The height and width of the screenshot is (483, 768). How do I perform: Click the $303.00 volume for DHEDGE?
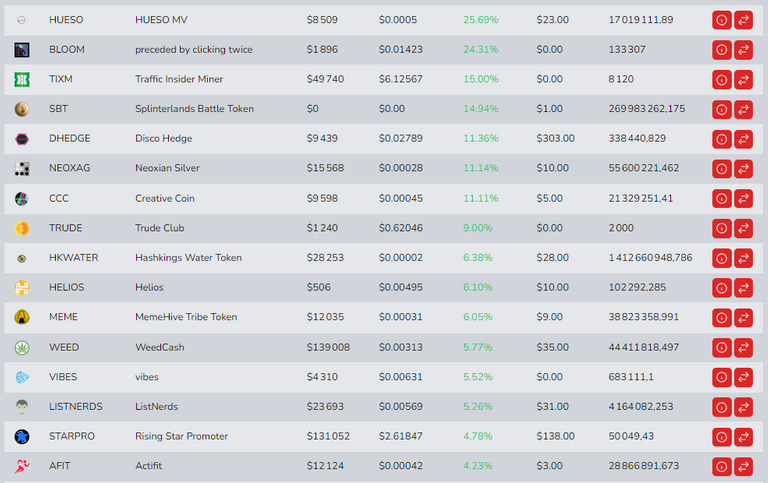tap(555, 138)
